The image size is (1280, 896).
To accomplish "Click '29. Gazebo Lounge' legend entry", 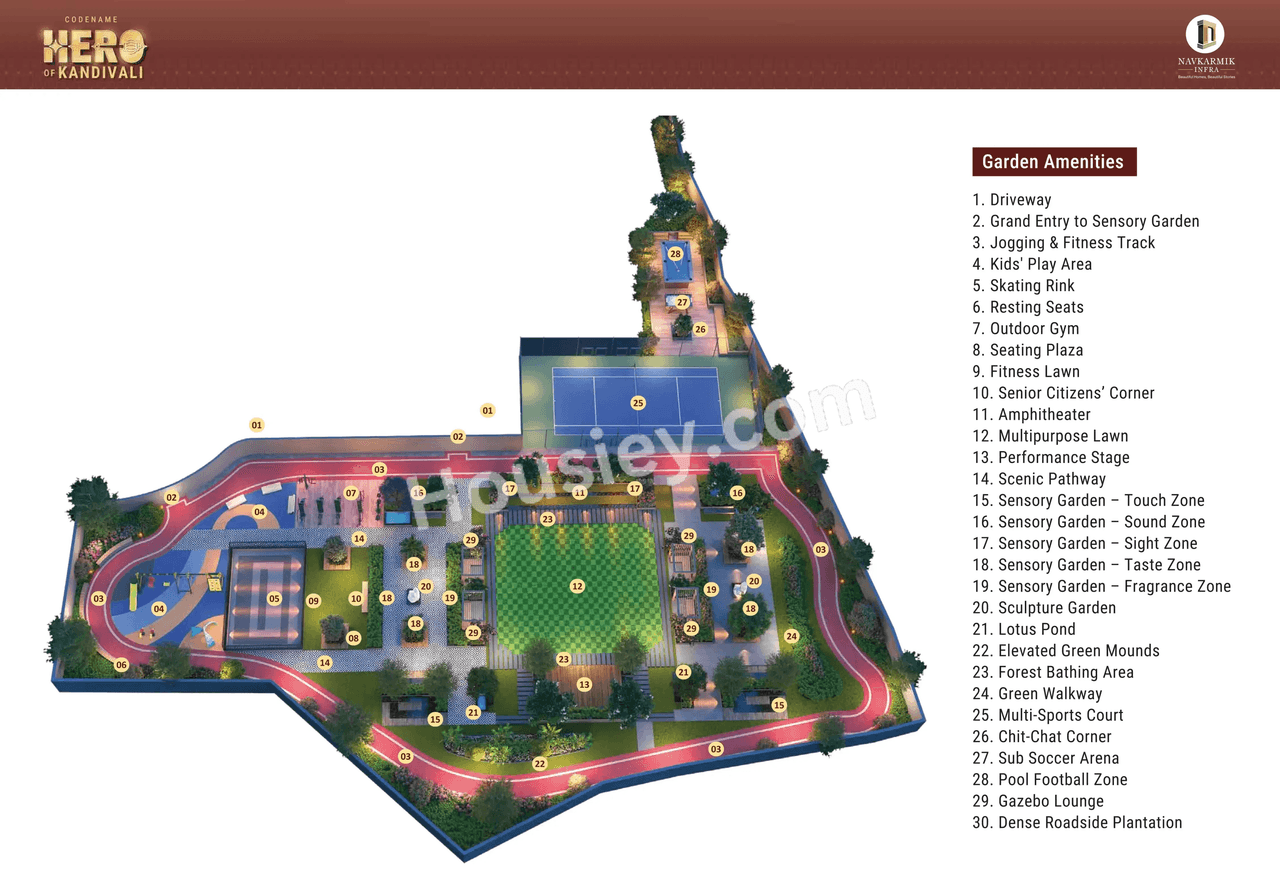I will pyautogui.click(x=1038, y=802).
